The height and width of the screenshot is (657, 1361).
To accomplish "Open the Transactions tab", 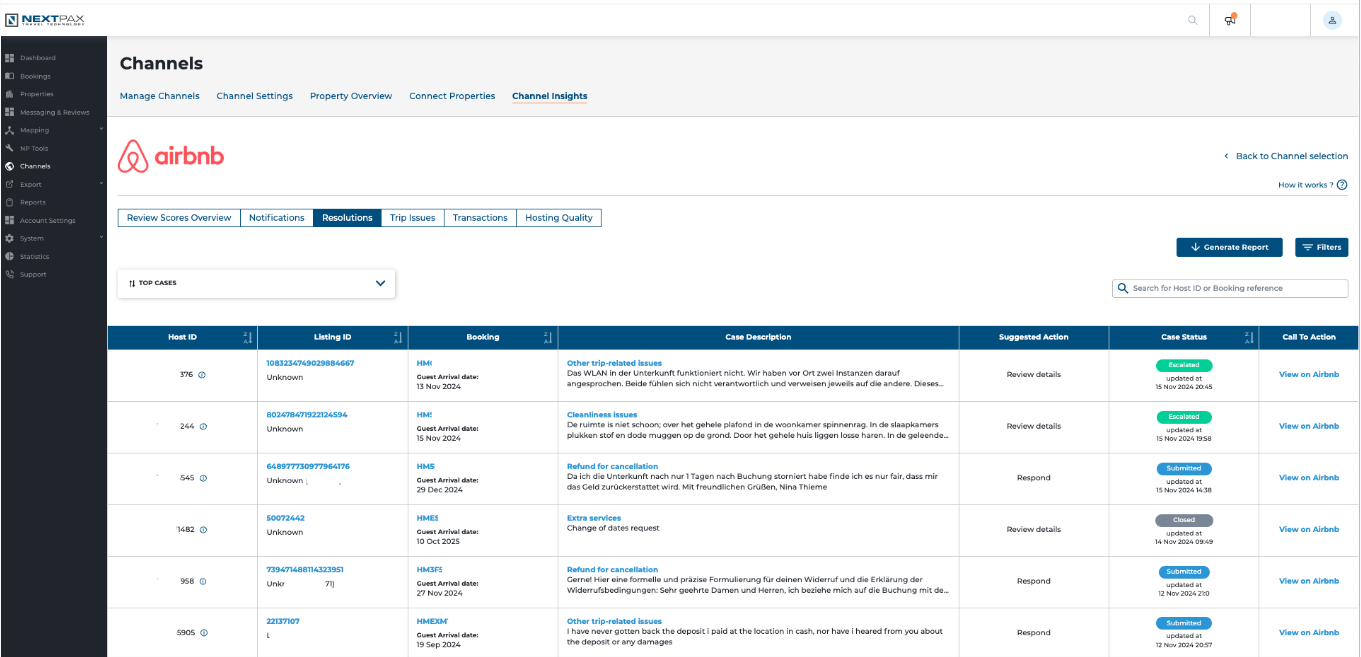I will point(480,218).
